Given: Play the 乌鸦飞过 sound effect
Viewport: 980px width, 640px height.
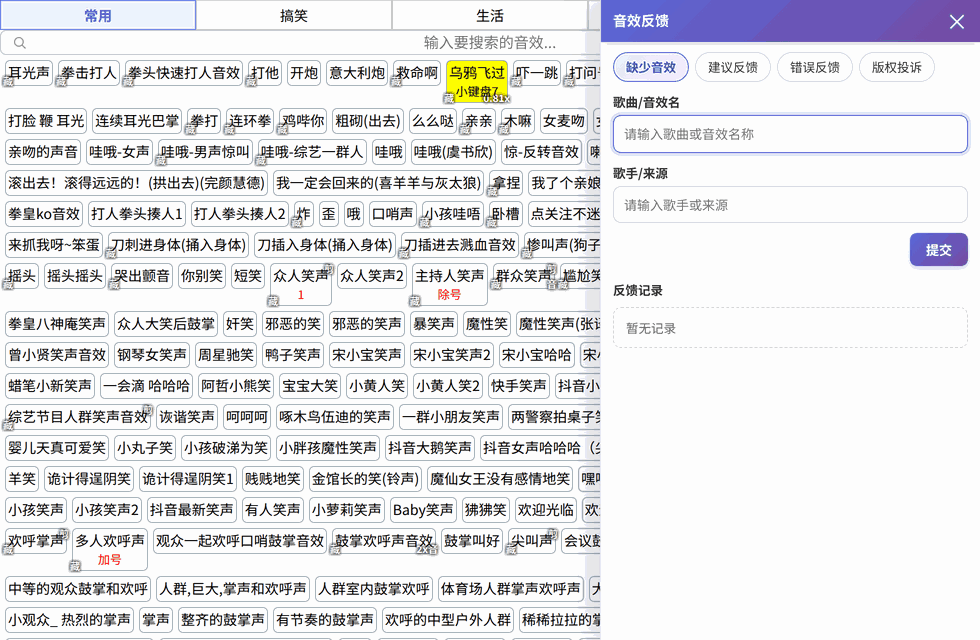Looking at the screenshot, I should pos(477,82).
